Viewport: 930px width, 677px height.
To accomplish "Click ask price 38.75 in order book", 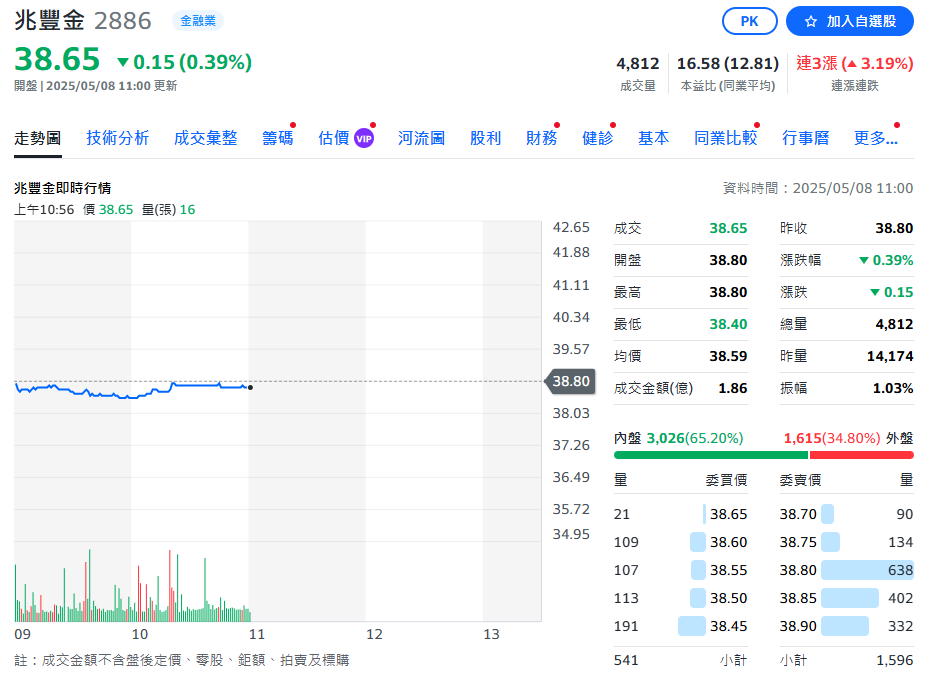I will [798, 542].
